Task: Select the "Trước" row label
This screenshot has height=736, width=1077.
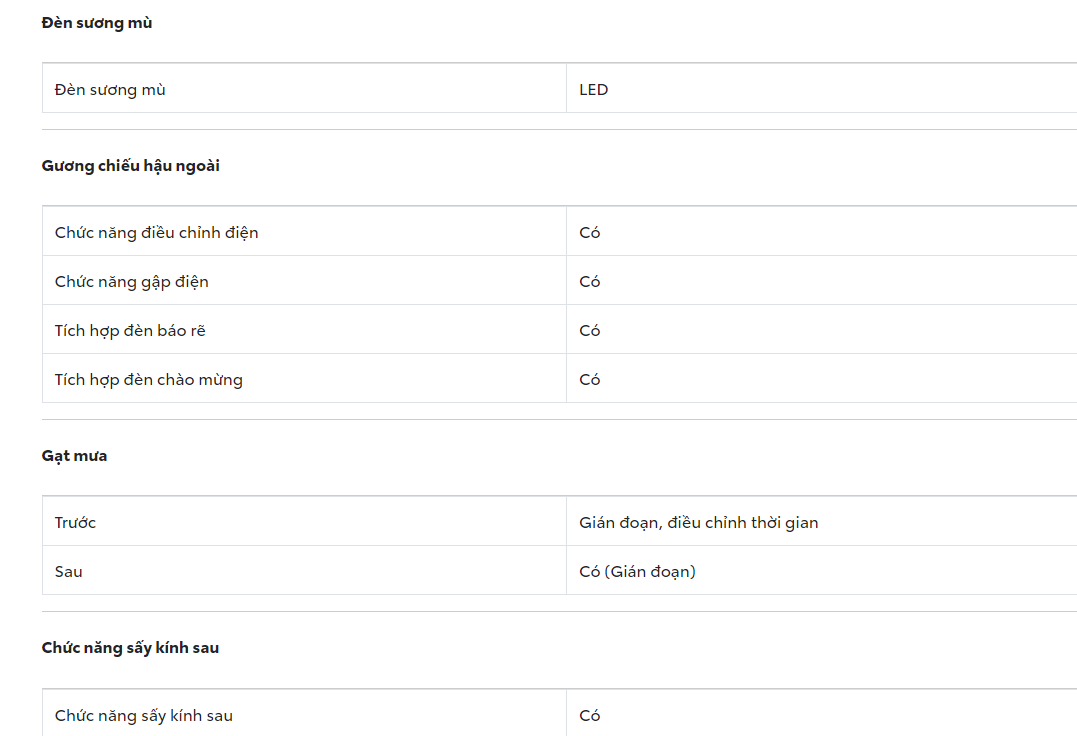Action: point(76,523)
